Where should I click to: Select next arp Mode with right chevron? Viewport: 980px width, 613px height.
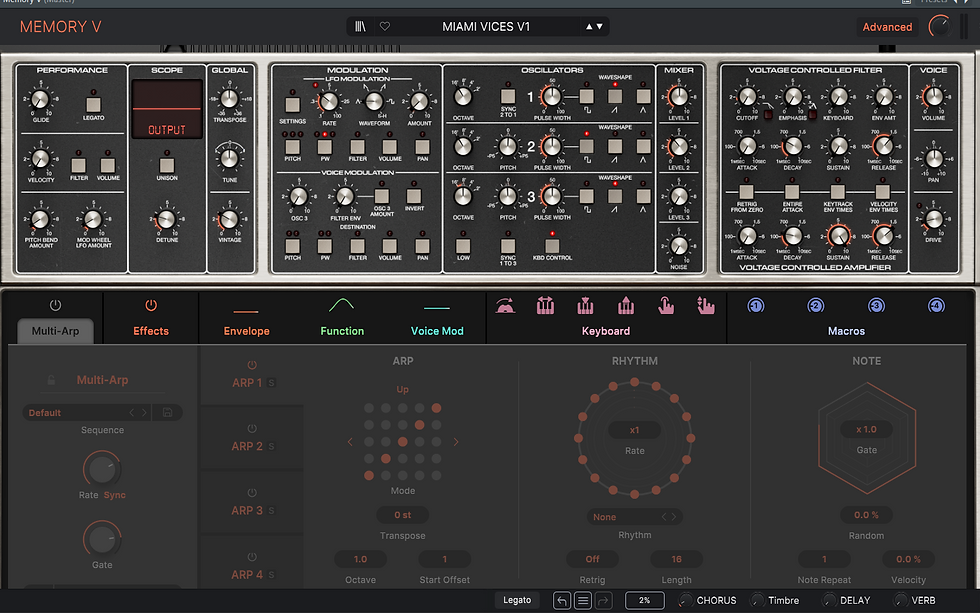456,442
